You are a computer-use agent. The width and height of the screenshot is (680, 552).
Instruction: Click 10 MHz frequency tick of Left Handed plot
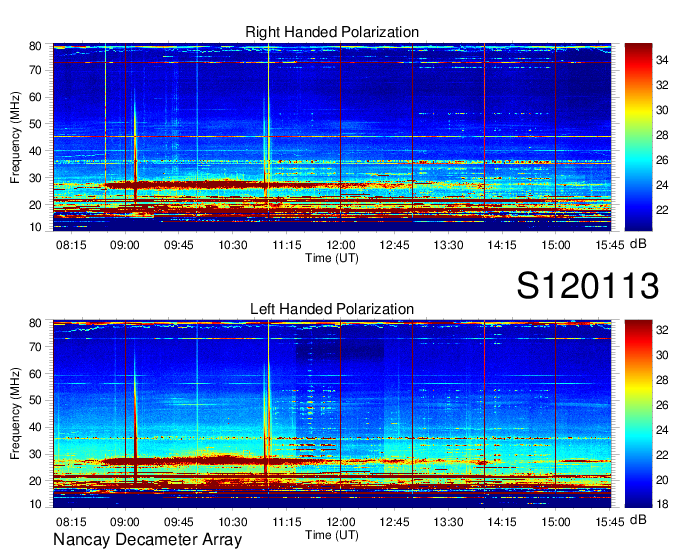tap(35, 504)
